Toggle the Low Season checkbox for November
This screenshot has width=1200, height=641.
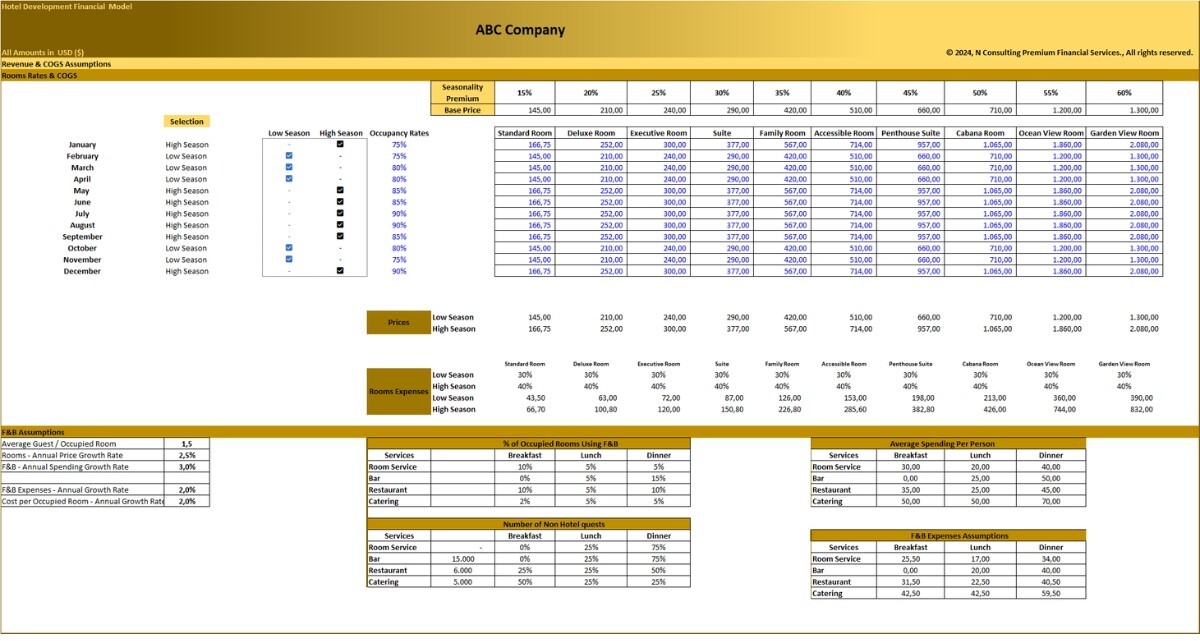pos(289,259)
